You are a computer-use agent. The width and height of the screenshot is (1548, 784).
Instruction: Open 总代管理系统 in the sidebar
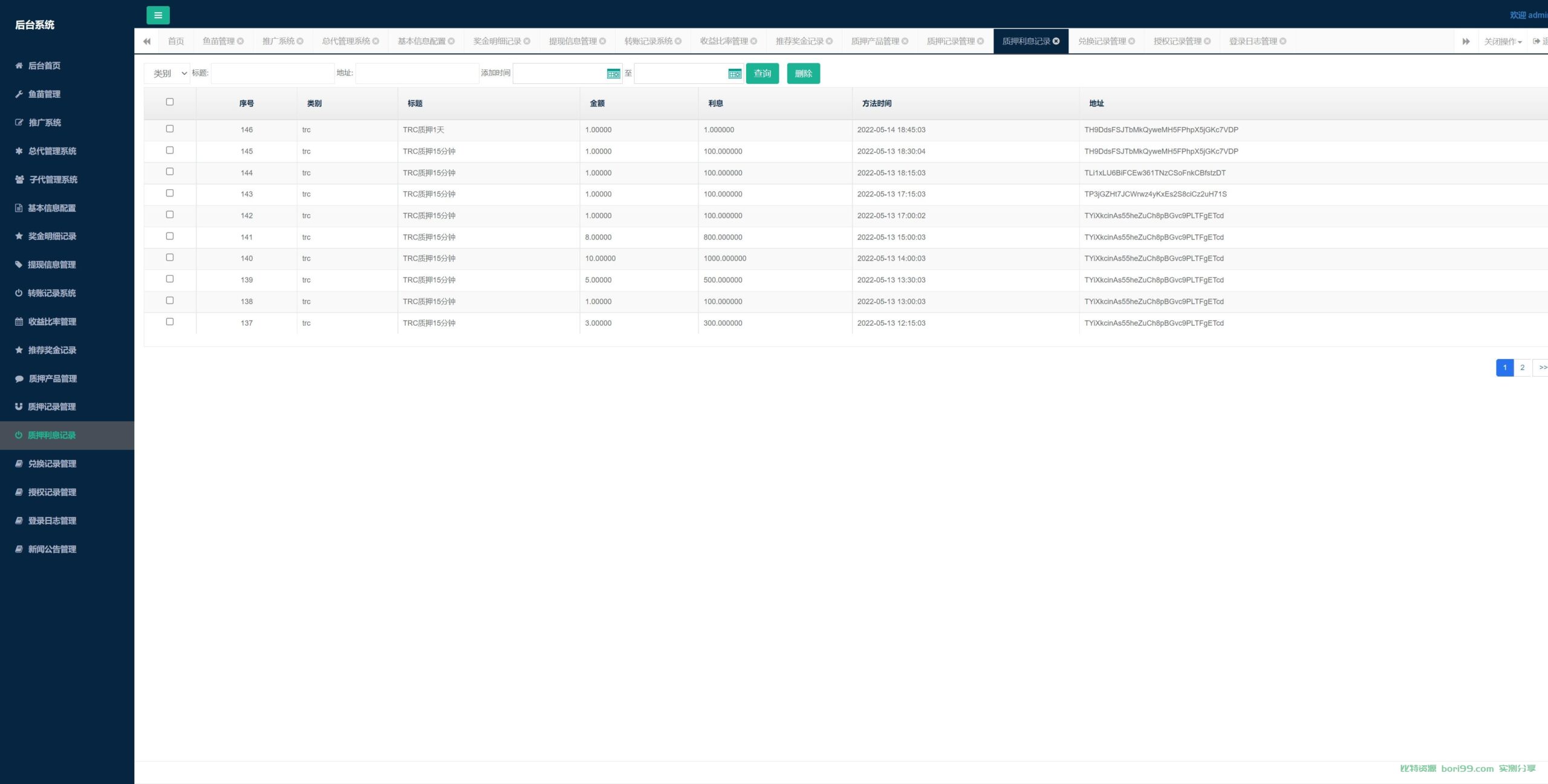pos(67,151)
